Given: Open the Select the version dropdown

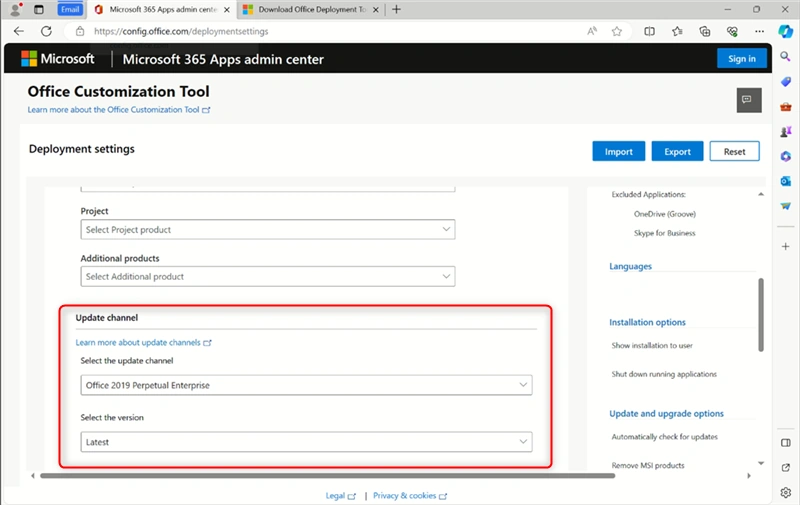Looking at the screenshot, I should pyautogui.click(x=306, y=442).
